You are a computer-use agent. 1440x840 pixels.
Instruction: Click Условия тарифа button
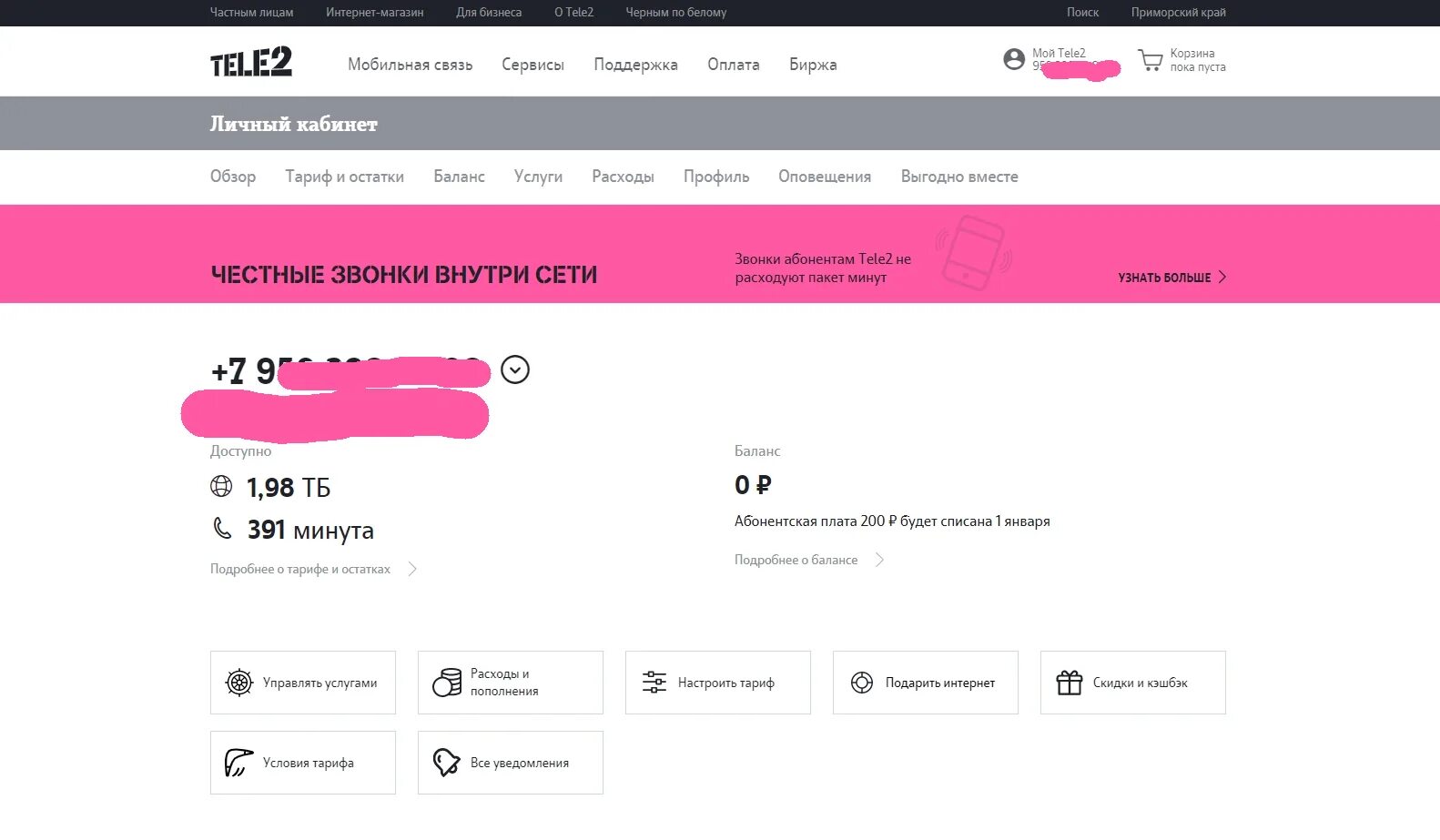(303, 763)
